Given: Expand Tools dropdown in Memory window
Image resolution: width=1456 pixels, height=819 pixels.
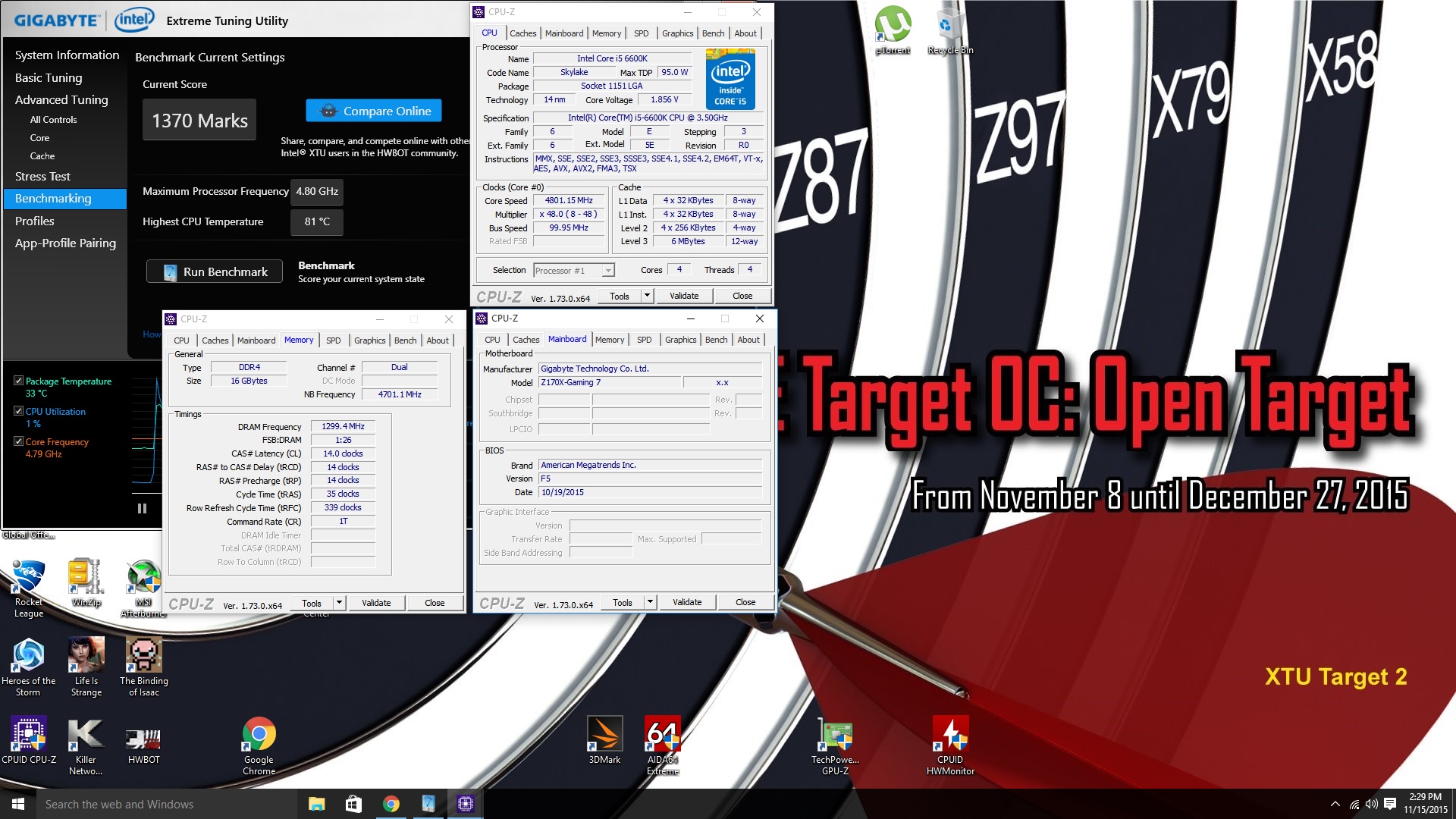Looking at the screenshot, I should coord(340,603).
